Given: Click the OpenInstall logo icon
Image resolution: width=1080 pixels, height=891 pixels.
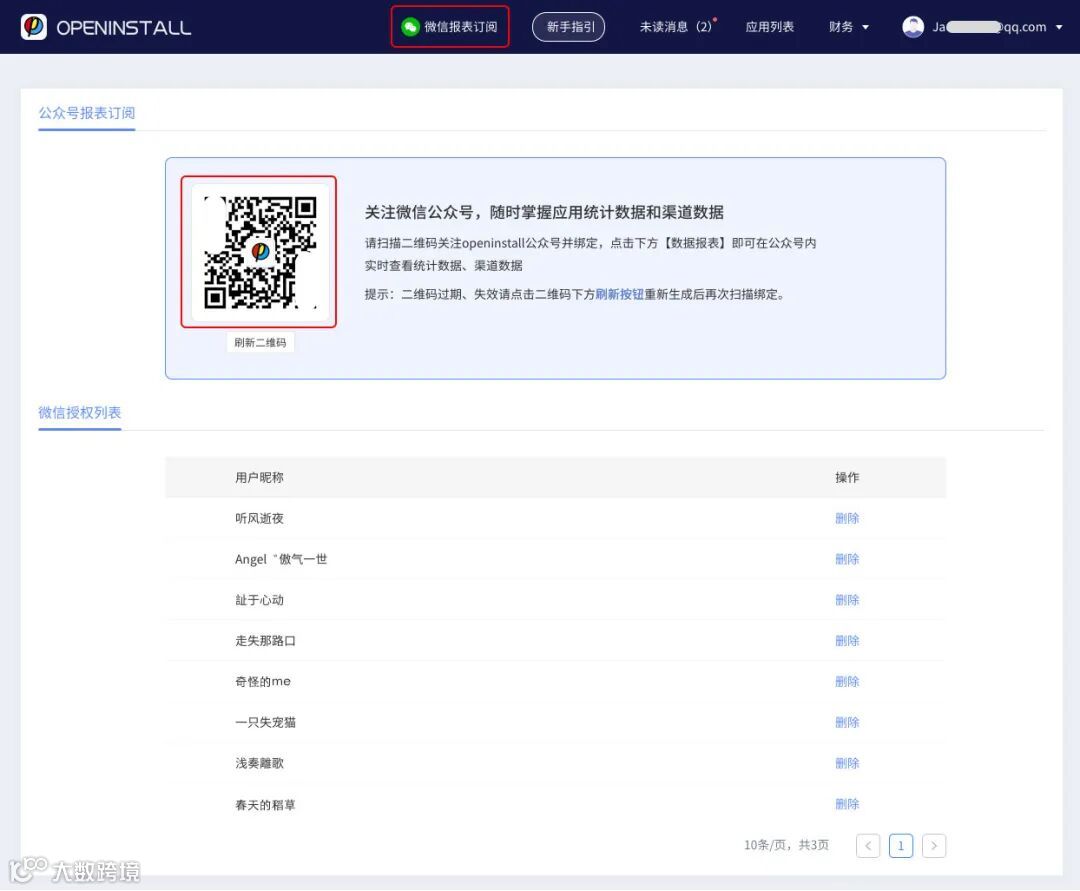Looking at the screenshot, I should (34, 27).
